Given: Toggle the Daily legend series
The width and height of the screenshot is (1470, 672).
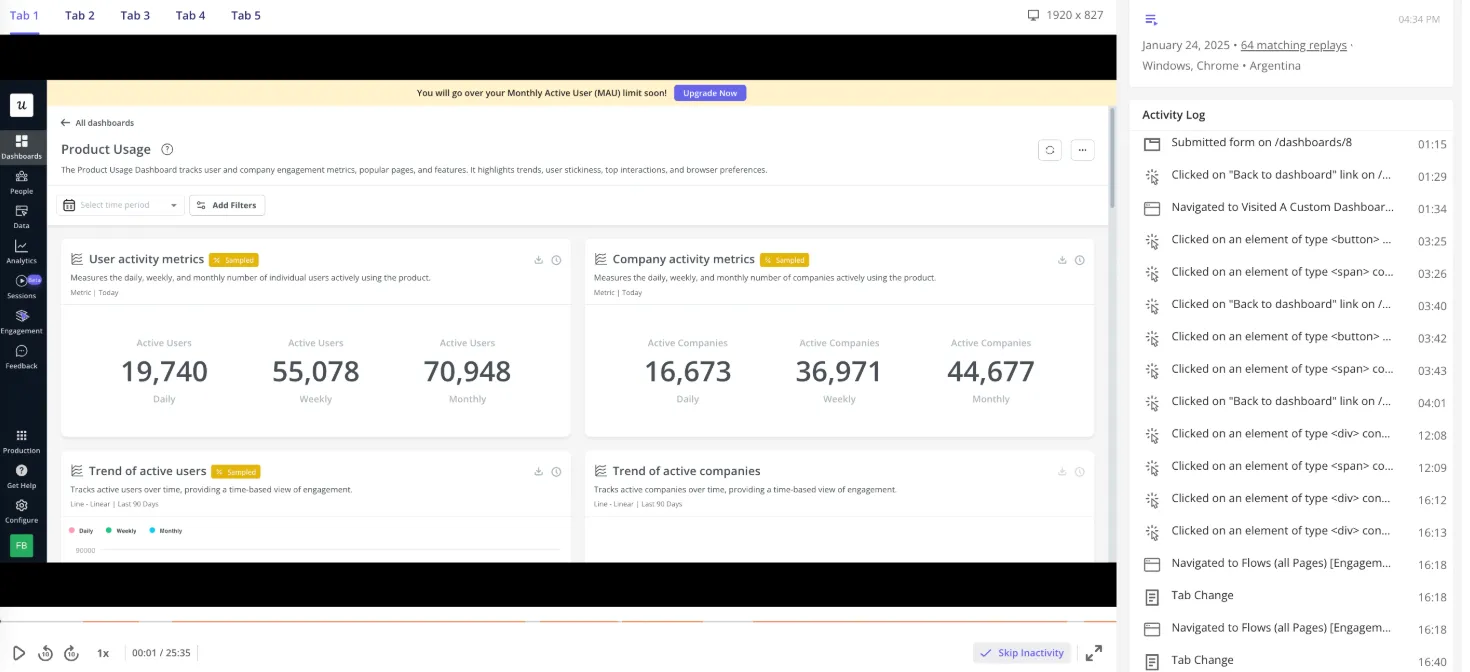Looking at the screenshot, I should click(x=81, y=531).
